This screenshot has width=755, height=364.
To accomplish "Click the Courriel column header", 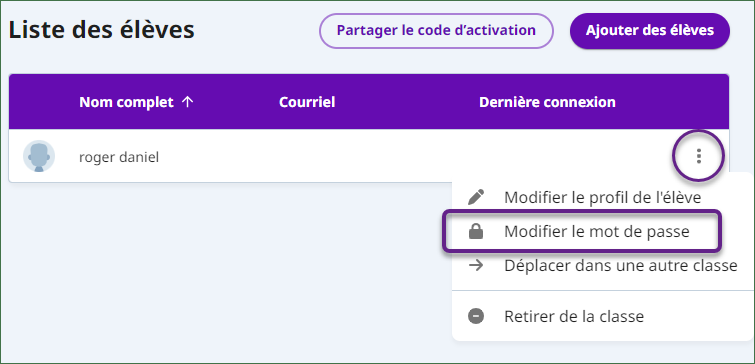I will pyautogui.click(x=307, y=102).
